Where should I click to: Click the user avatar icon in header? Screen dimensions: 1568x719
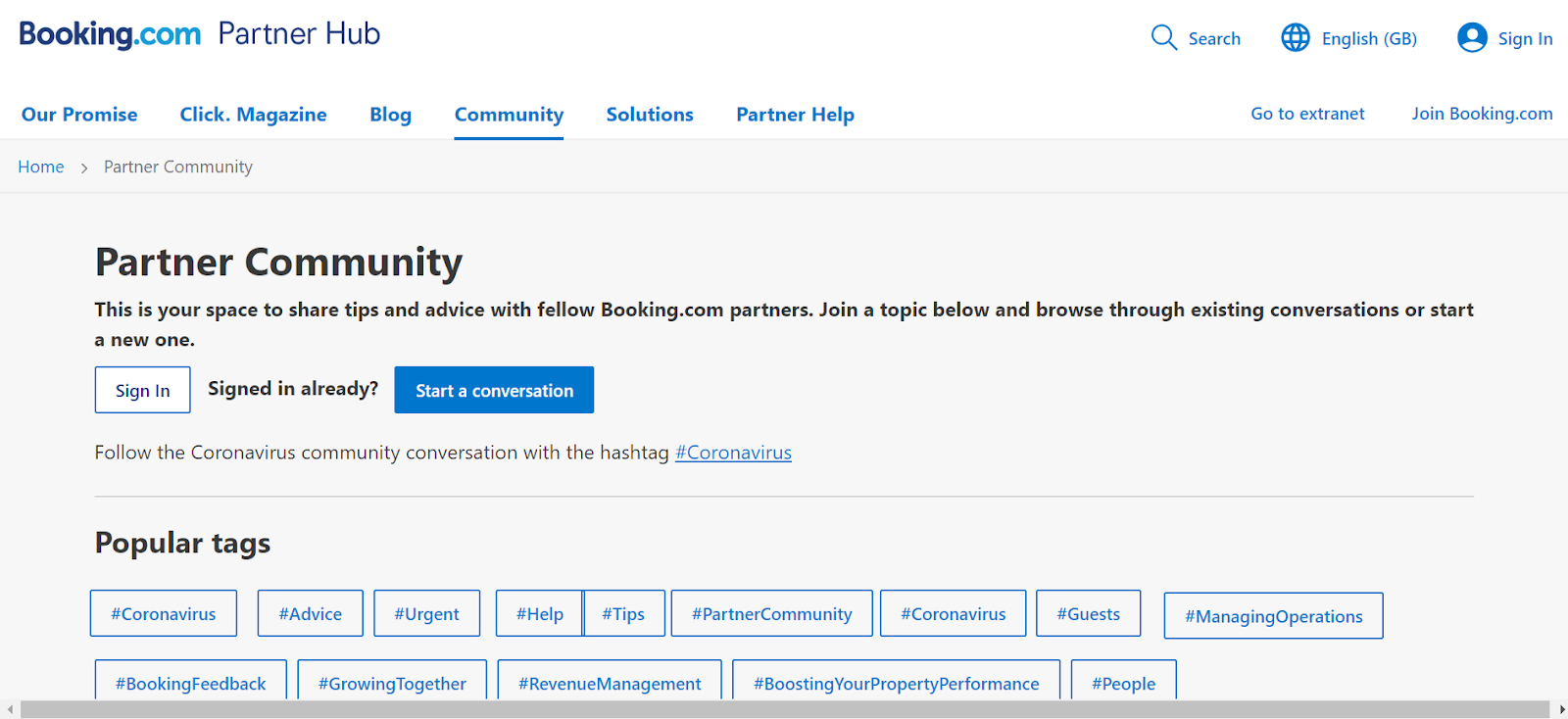click(x=1472, y=38)
